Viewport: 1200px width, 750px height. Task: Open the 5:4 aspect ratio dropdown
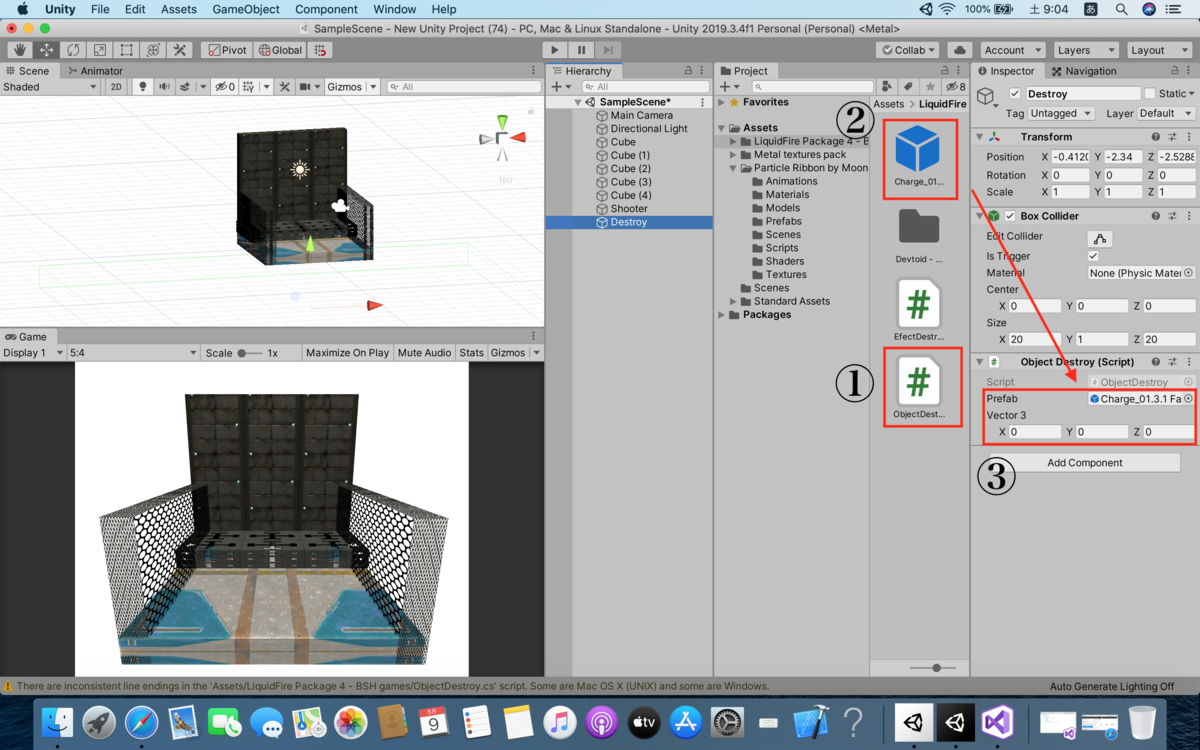pos(133,353)
